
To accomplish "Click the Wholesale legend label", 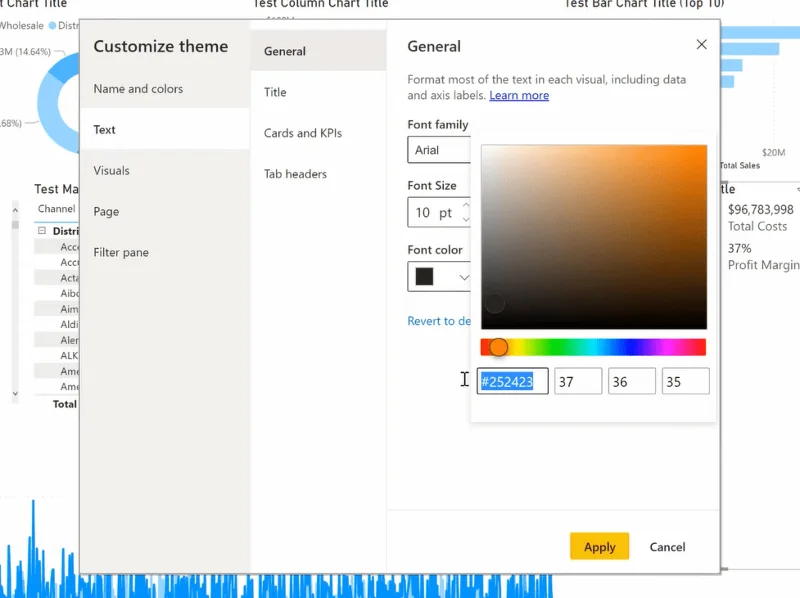I will coord(21,26).
